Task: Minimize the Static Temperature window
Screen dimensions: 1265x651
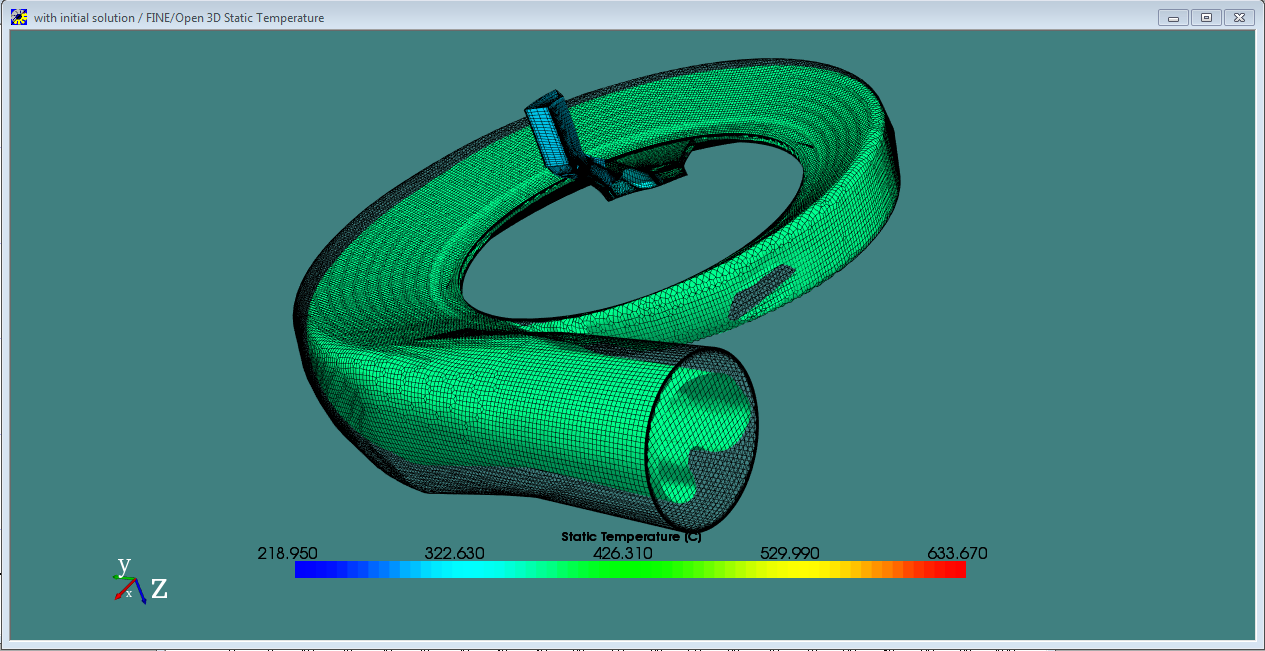Action: [x=1173, y=17]
